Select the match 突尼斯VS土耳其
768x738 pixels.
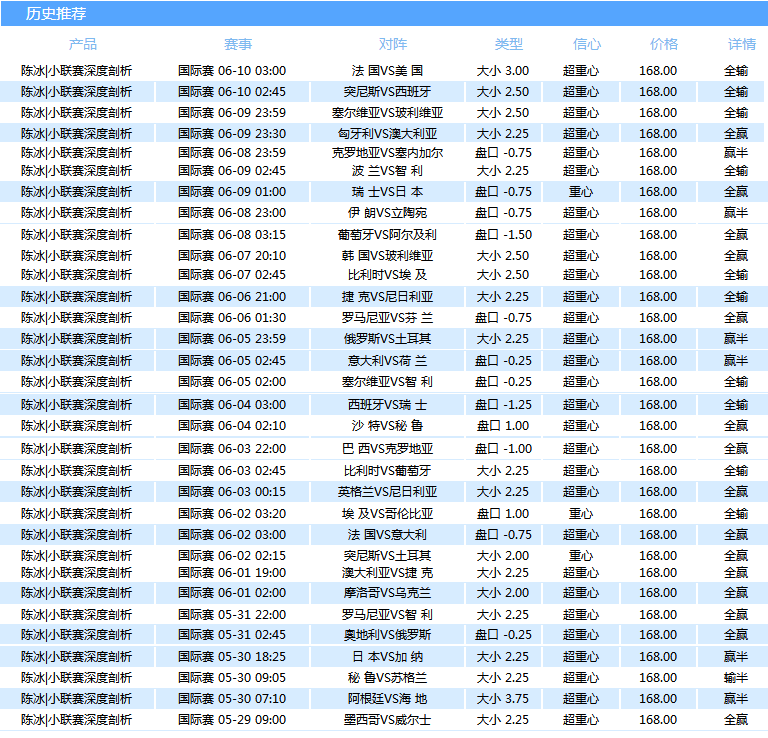pyautogui.click(x=387, y=556)
